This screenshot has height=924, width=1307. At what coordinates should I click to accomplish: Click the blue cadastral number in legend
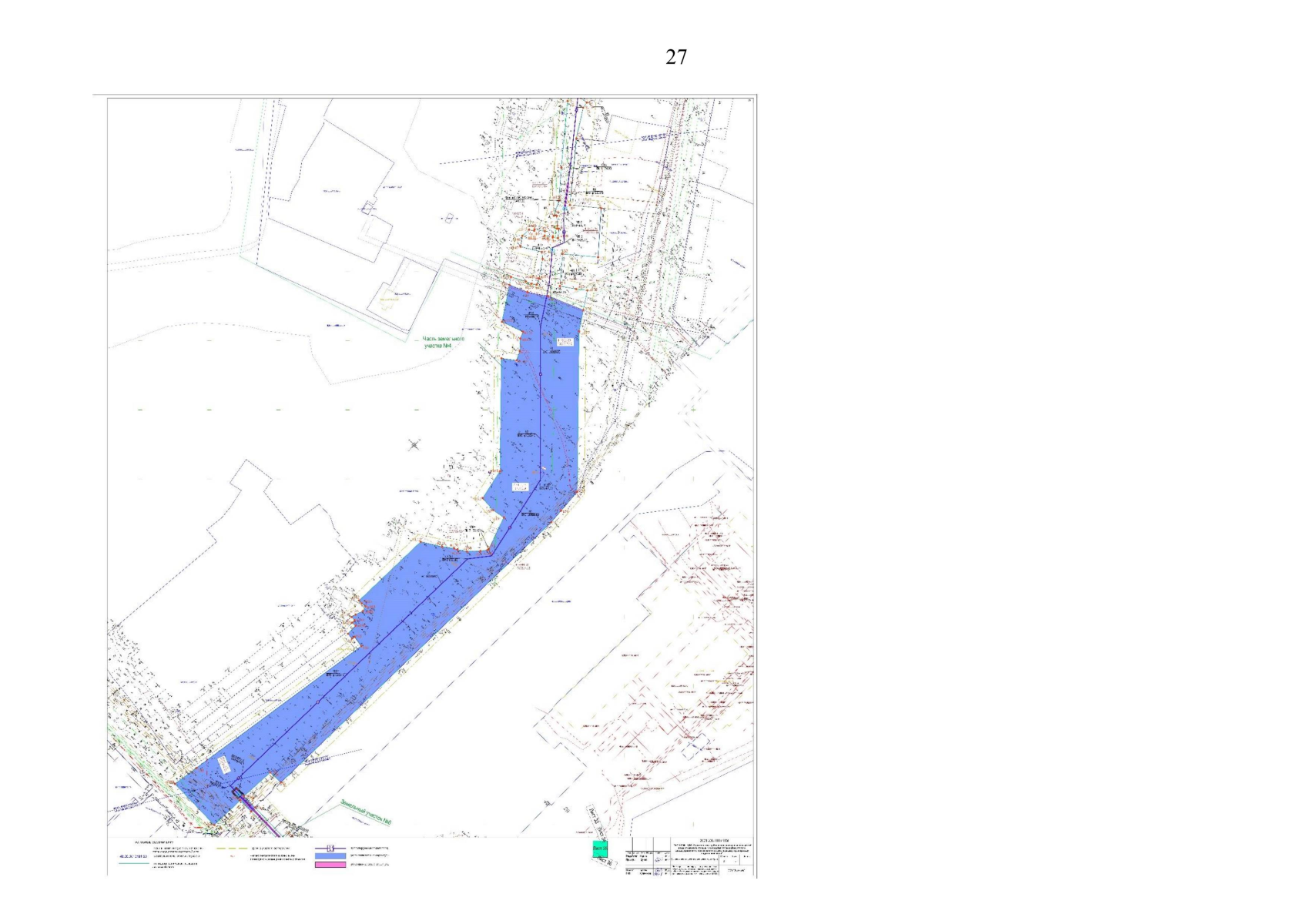pyautogui.click(x=132, y=855)
